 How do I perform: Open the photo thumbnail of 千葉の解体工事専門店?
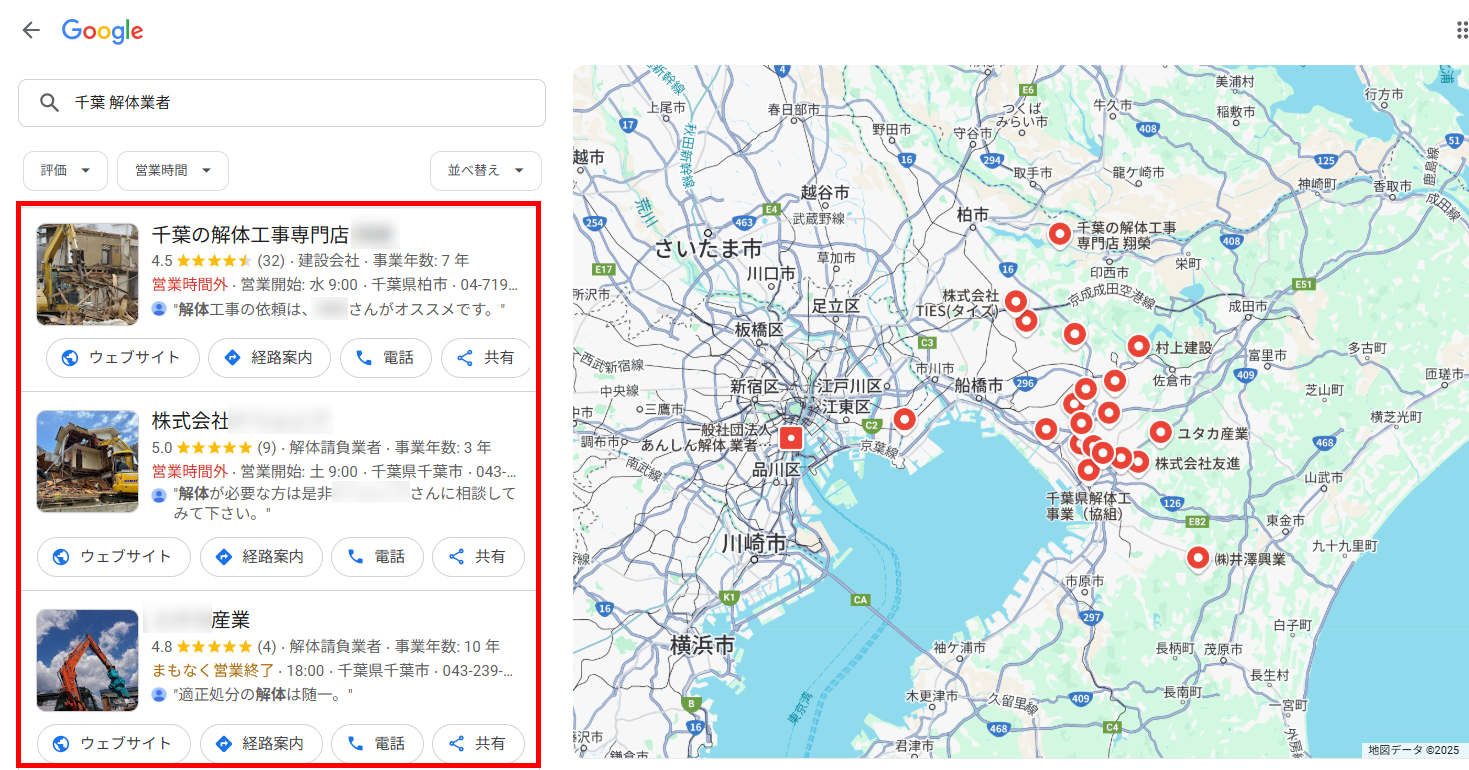tap(87, 274)
